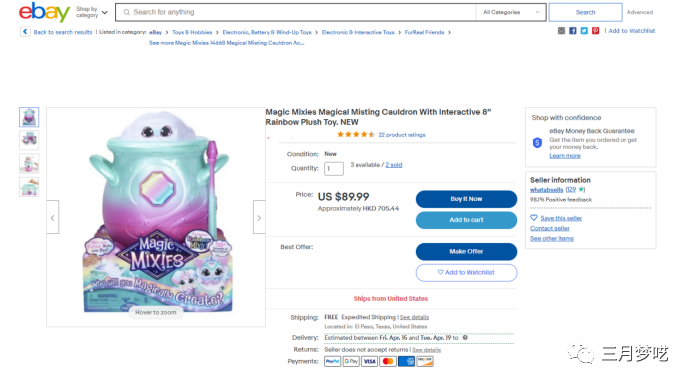This screenshot has height=384, width=691.
Task: Show next product image arrow
Action: coord(259,217)
